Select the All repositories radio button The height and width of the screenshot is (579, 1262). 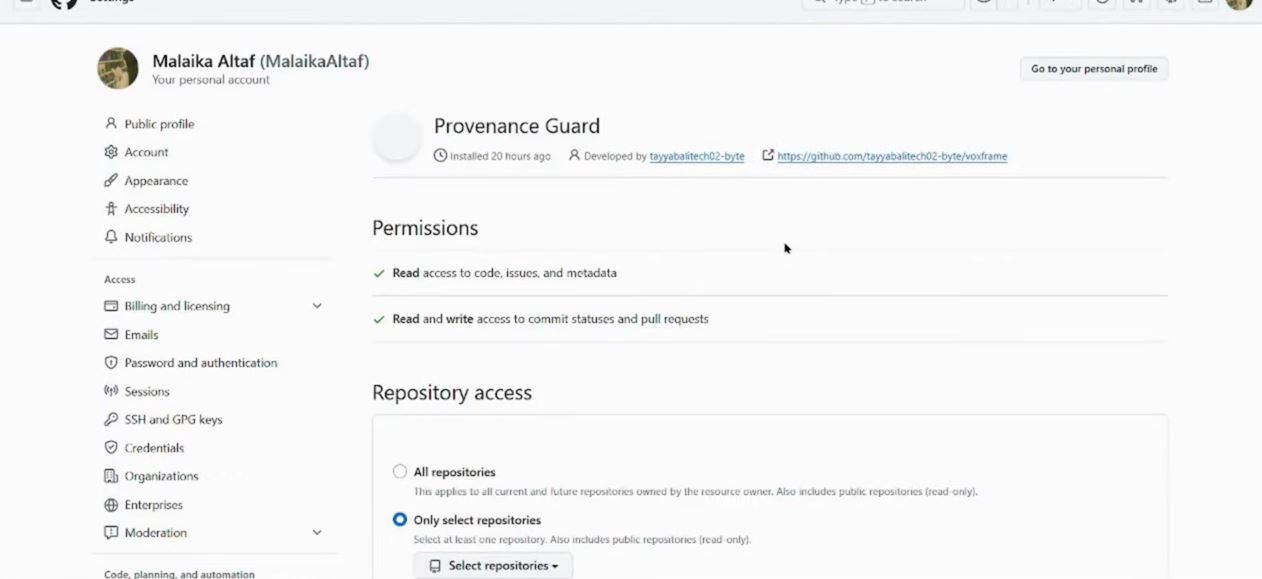pos(400,472)
